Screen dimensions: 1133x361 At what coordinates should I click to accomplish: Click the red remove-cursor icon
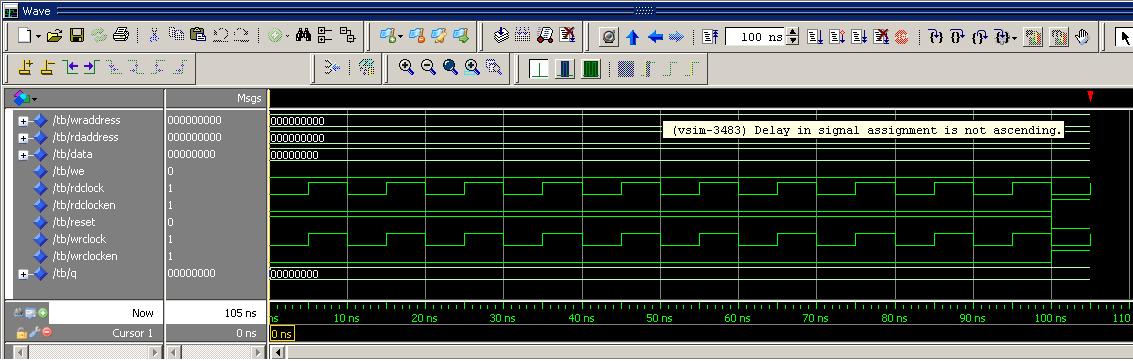pyautogui.click(x=46, y=332)
